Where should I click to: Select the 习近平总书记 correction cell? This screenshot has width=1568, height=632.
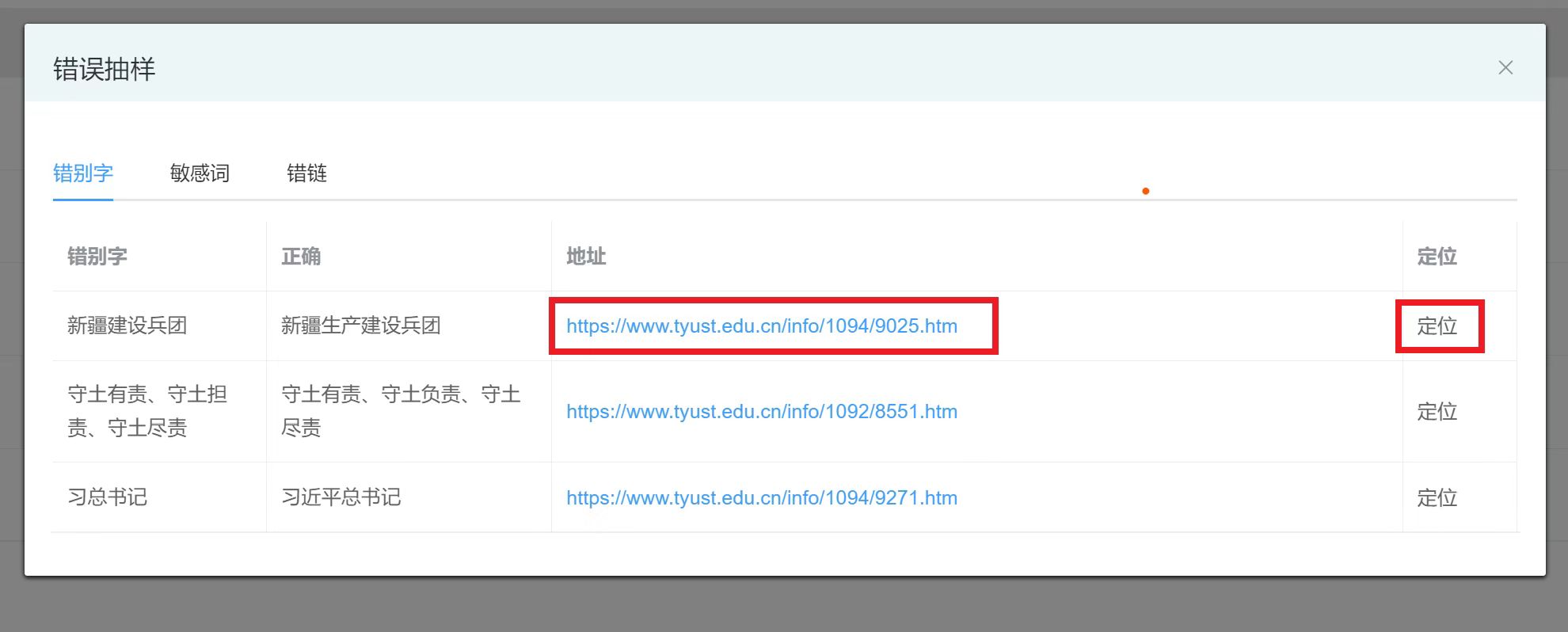point(341,497)
